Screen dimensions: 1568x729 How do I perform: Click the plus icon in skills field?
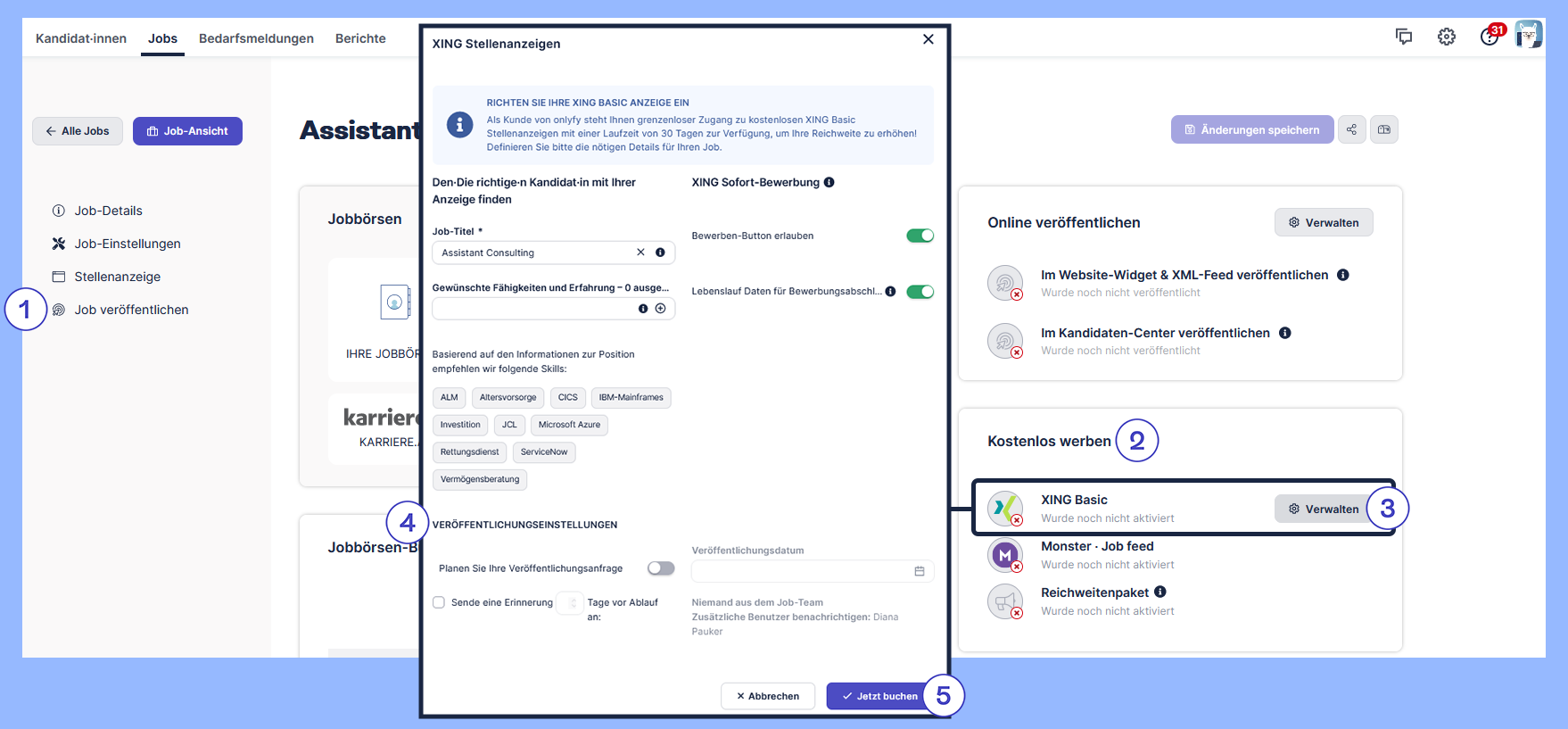pos(661,309)
